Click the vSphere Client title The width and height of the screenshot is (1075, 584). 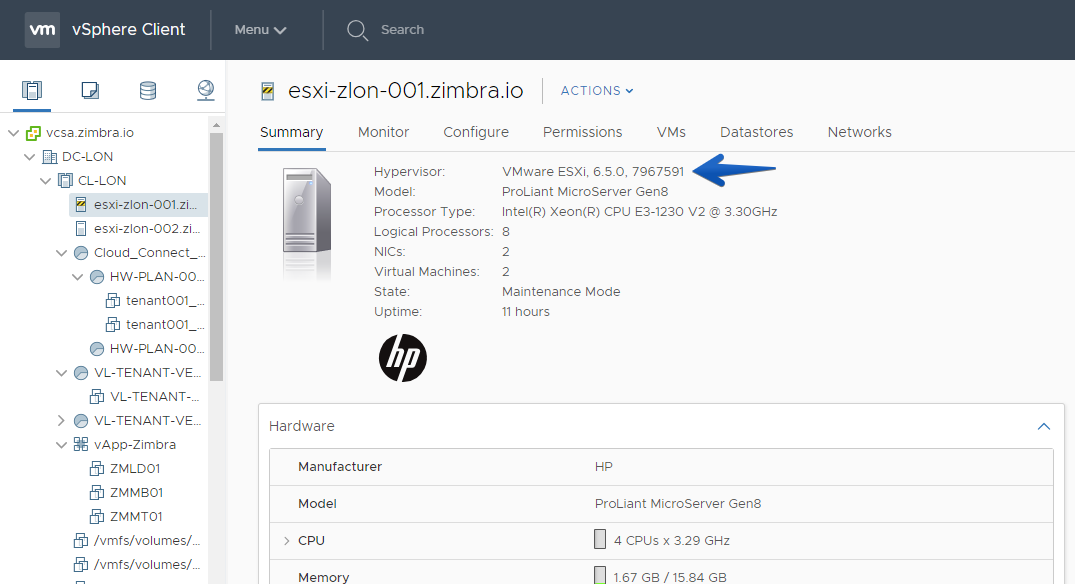tap(128, 29)
